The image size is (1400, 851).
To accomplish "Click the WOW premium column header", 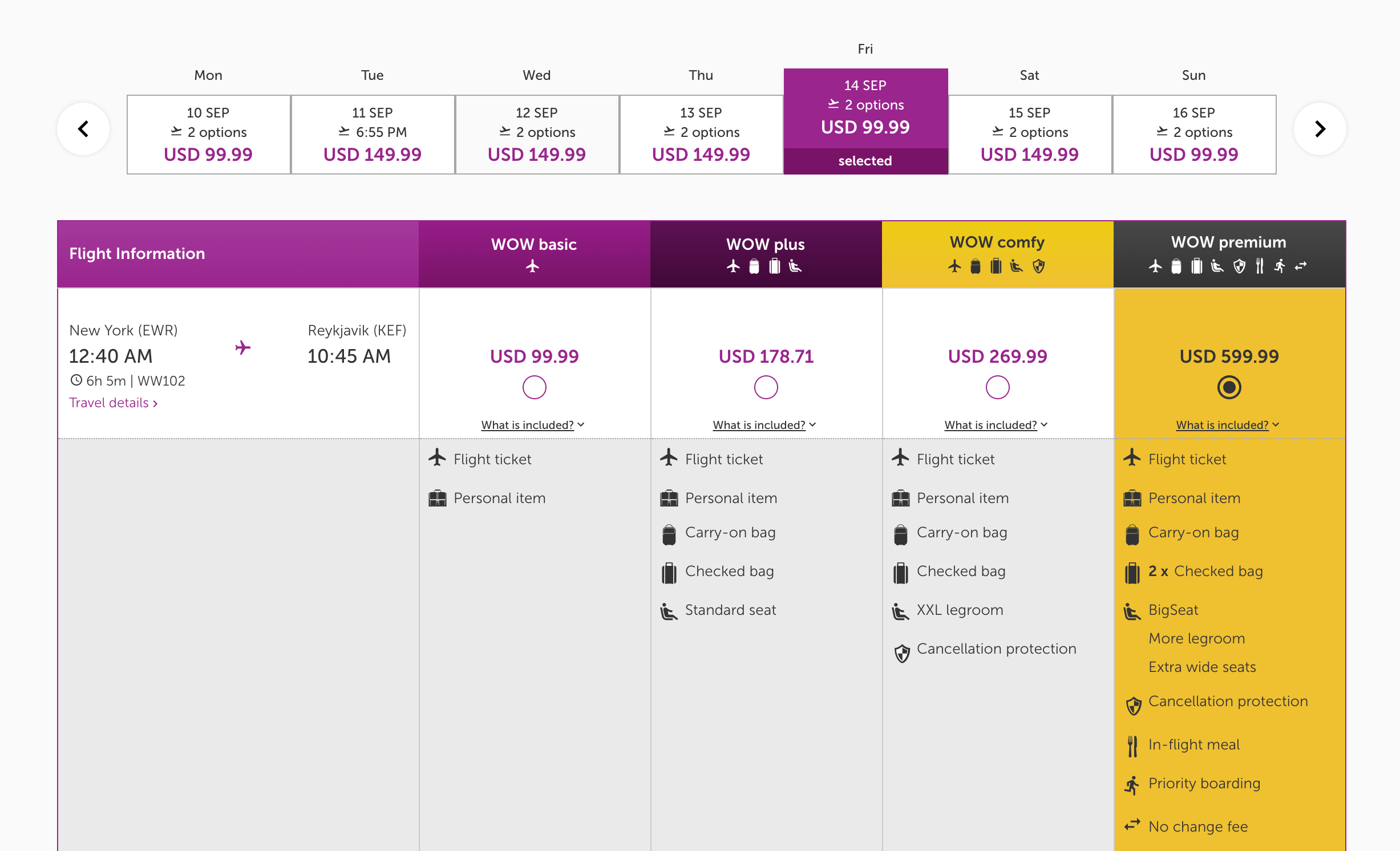I will click(x=1229, y=254).
